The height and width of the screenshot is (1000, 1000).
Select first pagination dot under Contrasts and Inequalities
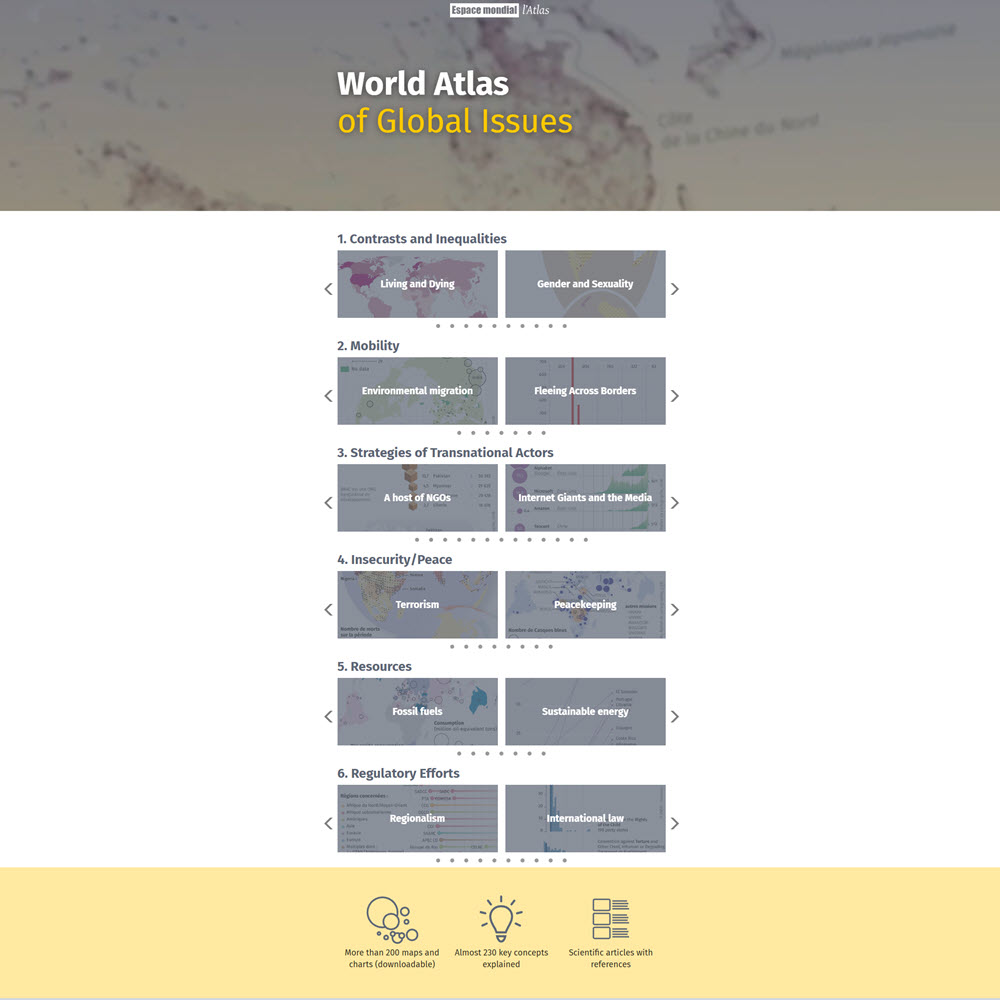[x=438, y=326]
